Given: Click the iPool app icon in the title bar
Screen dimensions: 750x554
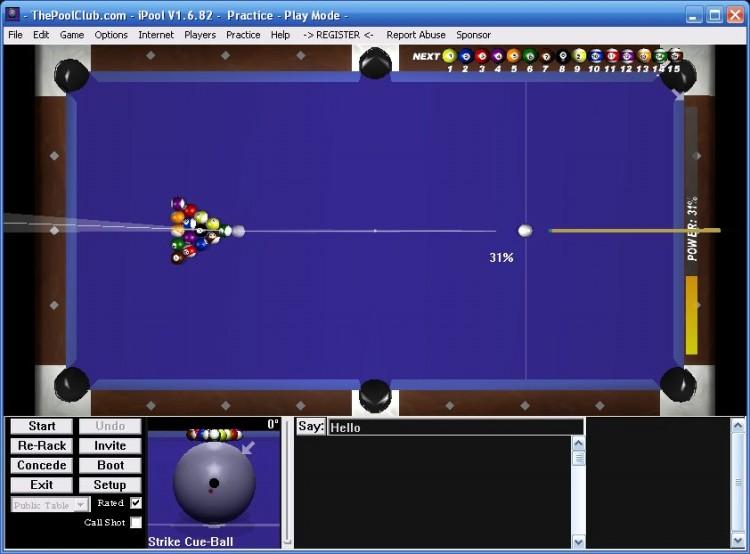Looking at the screenshot, I should coord(13,15).
